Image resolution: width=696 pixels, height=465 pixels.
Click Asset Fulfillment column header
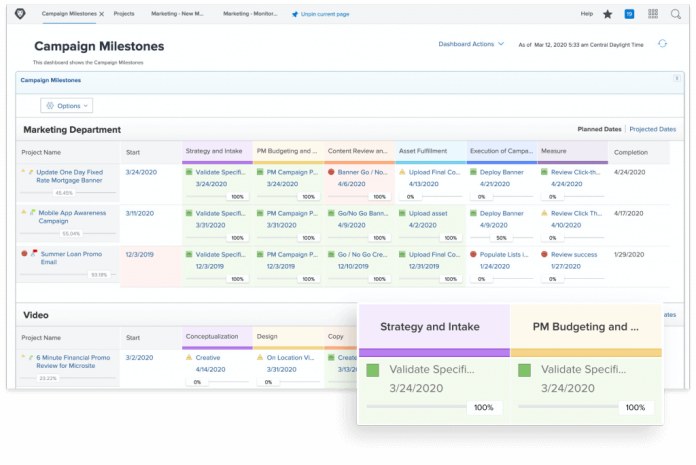430,152
